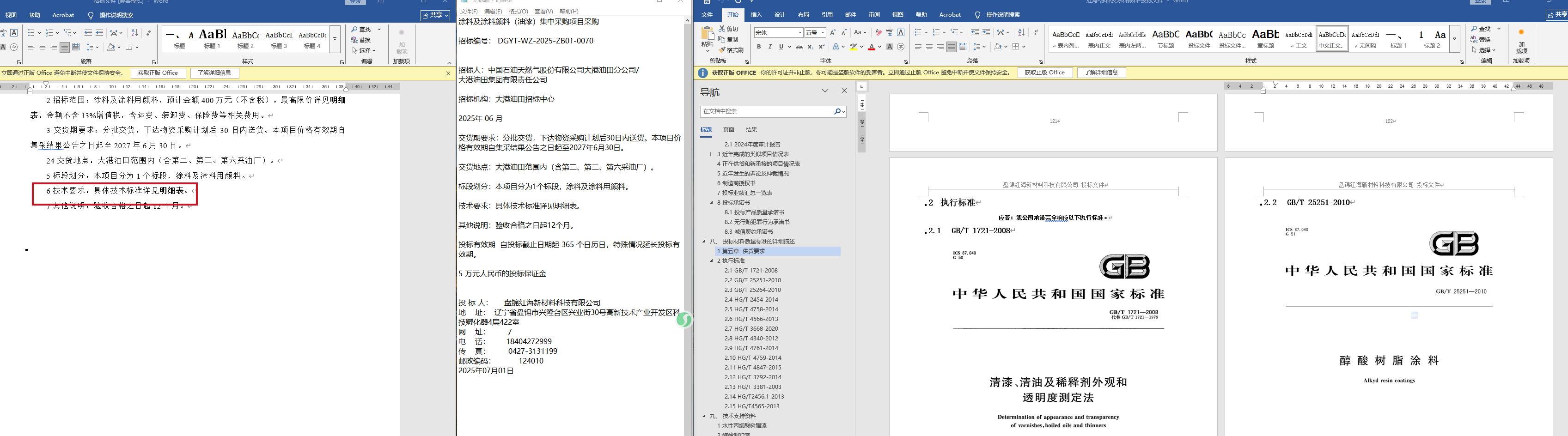Switch to the 页面 tab in navigation pane
The image size is (1568, 436).
[729, 129]
